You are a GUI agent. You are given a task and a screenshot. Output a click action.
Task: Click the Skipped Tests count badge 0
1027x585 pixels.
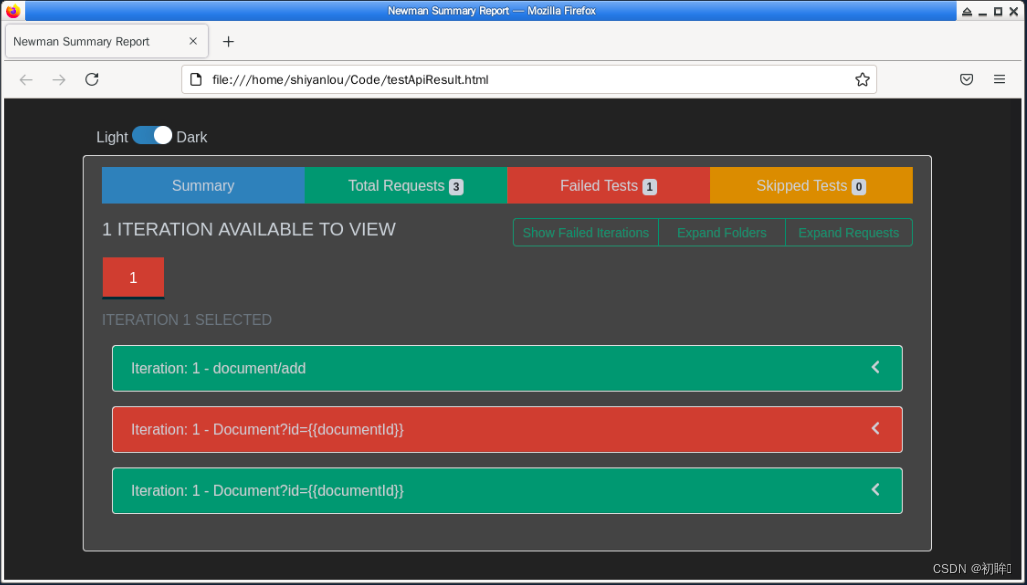pos(859,187)
